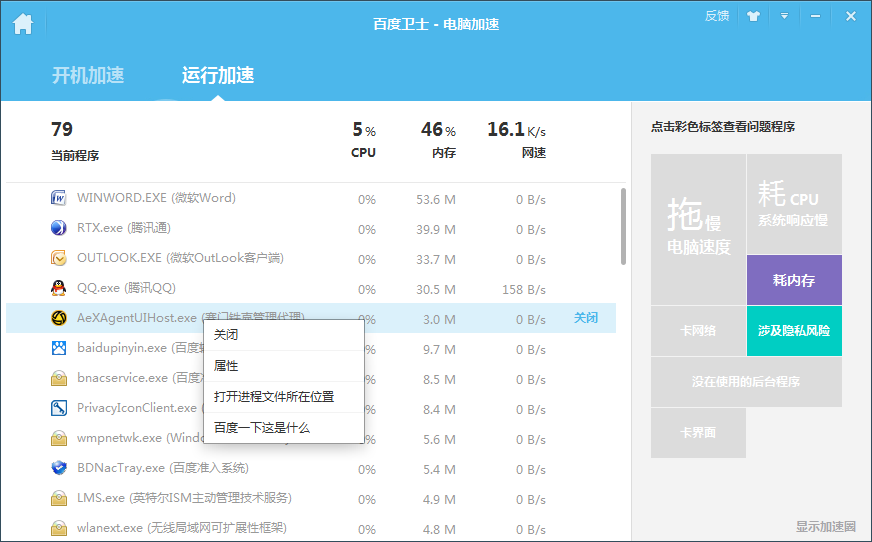Click the RTX.exe process icon

(x=59, y=228)
